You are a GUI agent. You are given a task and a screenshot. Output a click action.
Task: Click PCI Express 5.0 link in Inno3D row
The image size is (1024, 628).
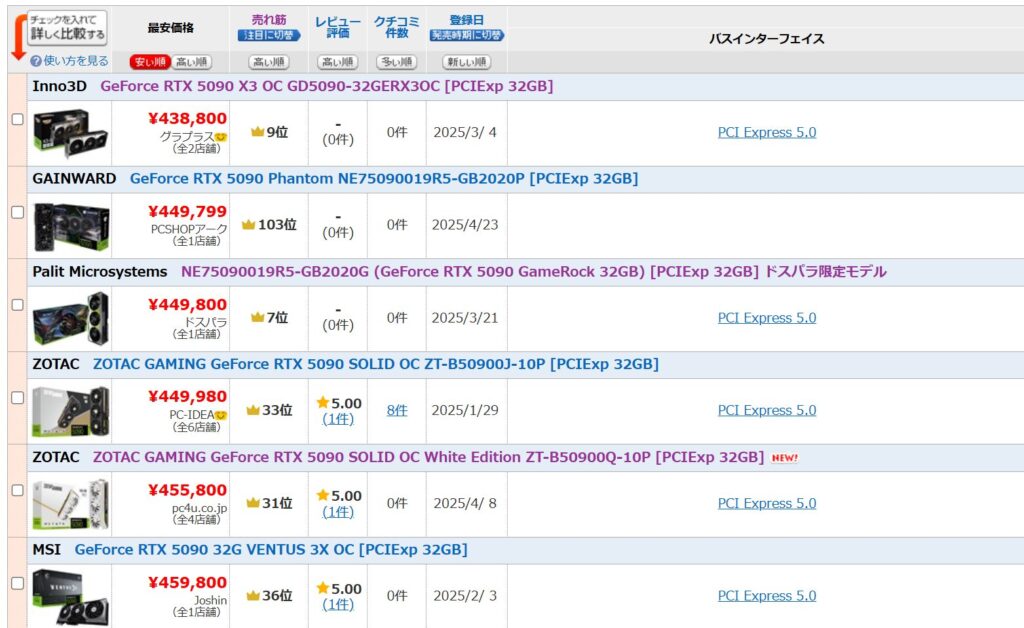click(767, 133)
